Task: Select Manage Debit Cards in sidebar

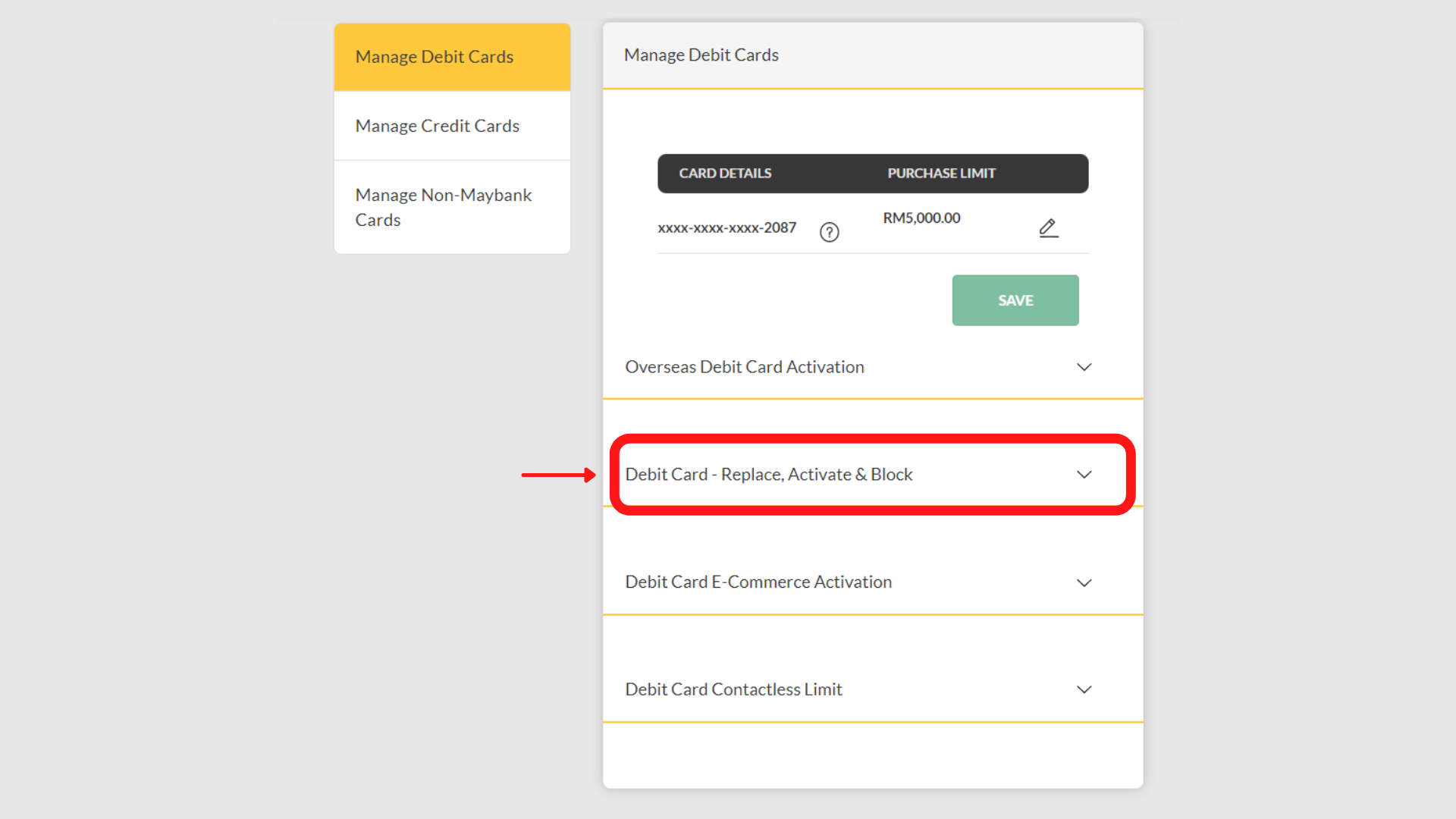Action: click(452, 57)
